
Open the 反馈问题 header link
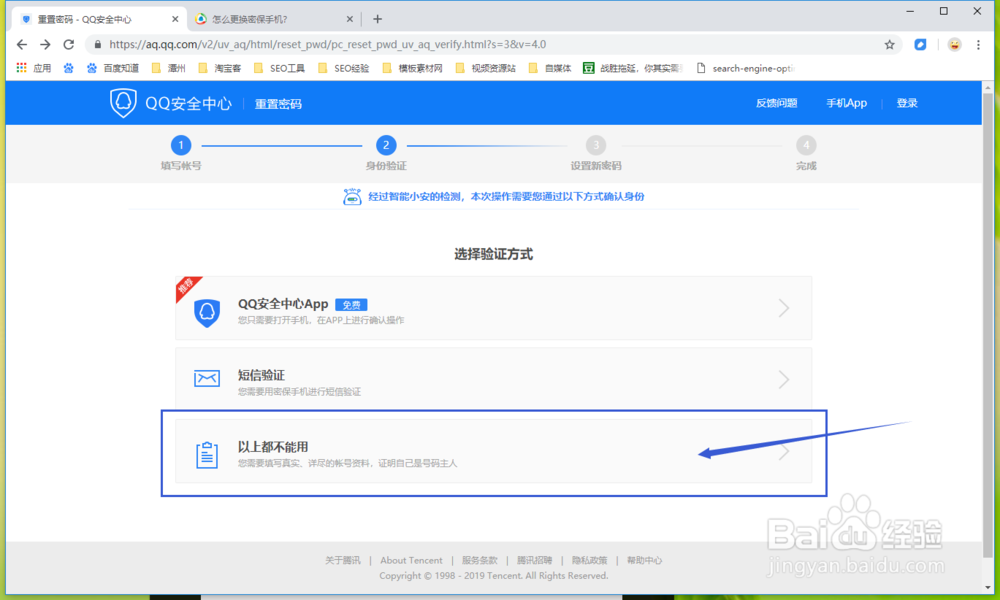click(776, 103)
